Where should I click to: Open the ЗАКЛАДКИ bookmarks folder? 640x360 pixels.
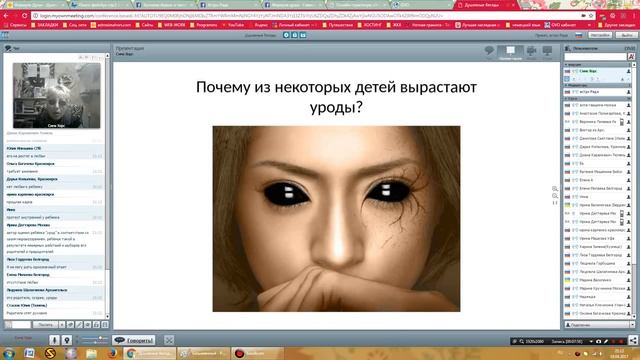44,25
